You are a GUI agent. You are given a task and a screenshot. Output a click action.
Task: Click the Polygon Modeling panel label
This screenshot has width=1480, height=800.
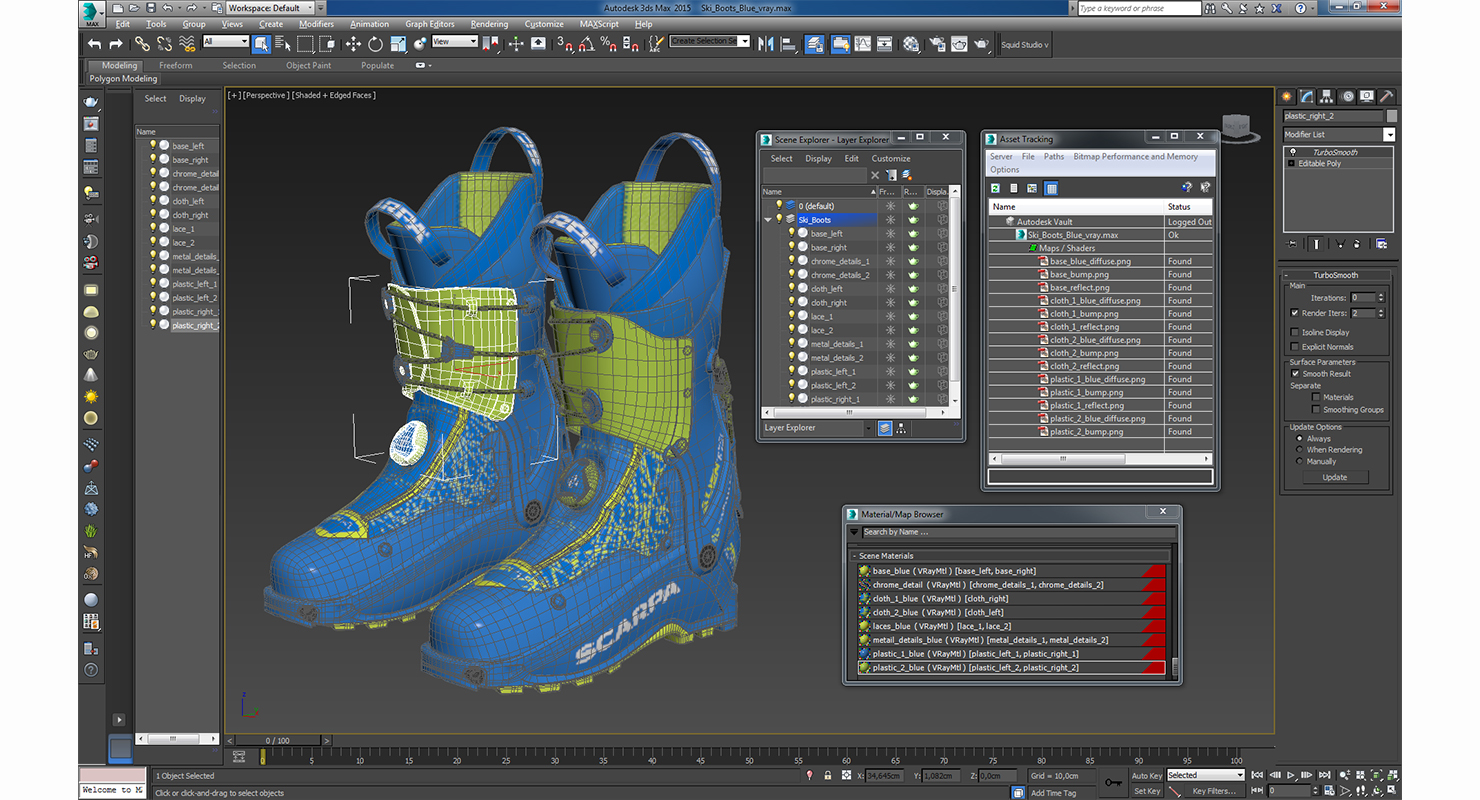click(123, 79)
